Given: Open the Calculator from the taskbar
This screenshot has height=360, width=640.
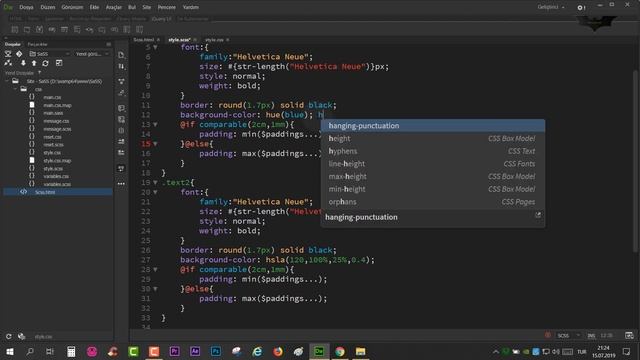Looking at the screenshot, I should pos(71,351).
